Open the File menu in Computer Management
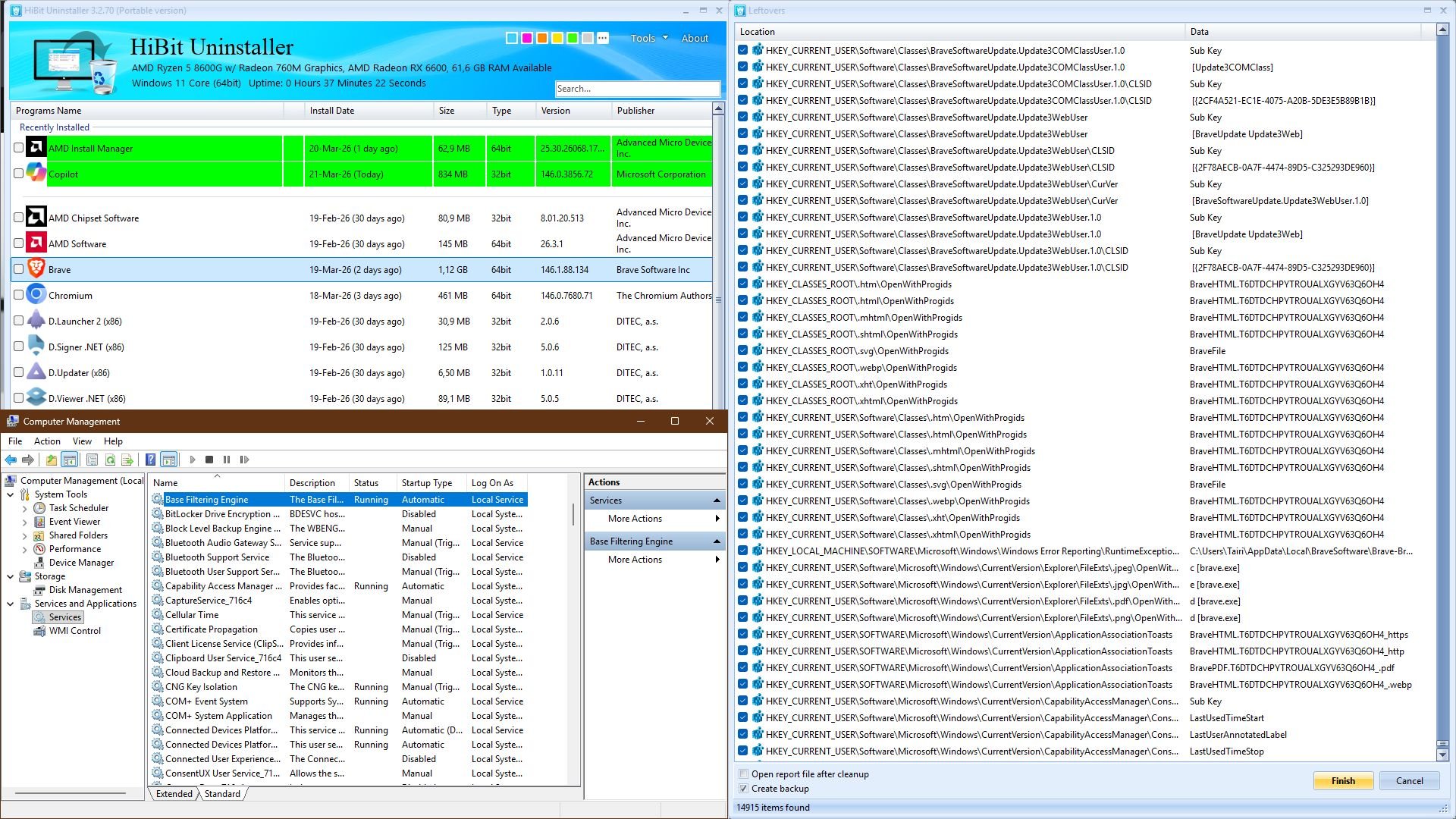The image size is (1456, 819). tap(15, 441)
